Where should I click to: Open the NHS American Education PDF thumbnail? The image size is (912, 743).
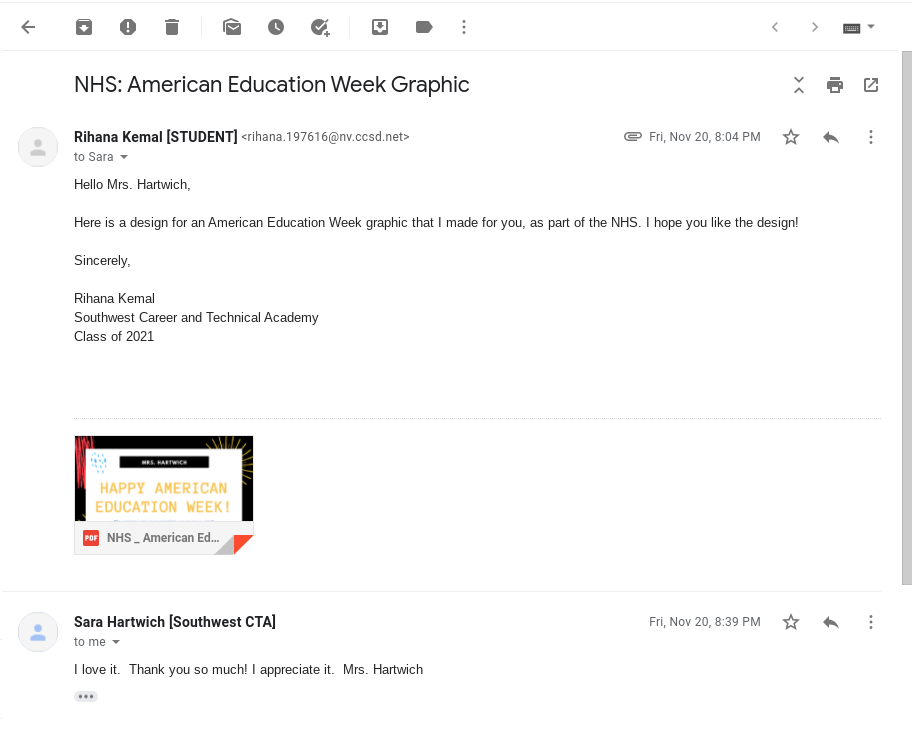click(x=164, y=478)
